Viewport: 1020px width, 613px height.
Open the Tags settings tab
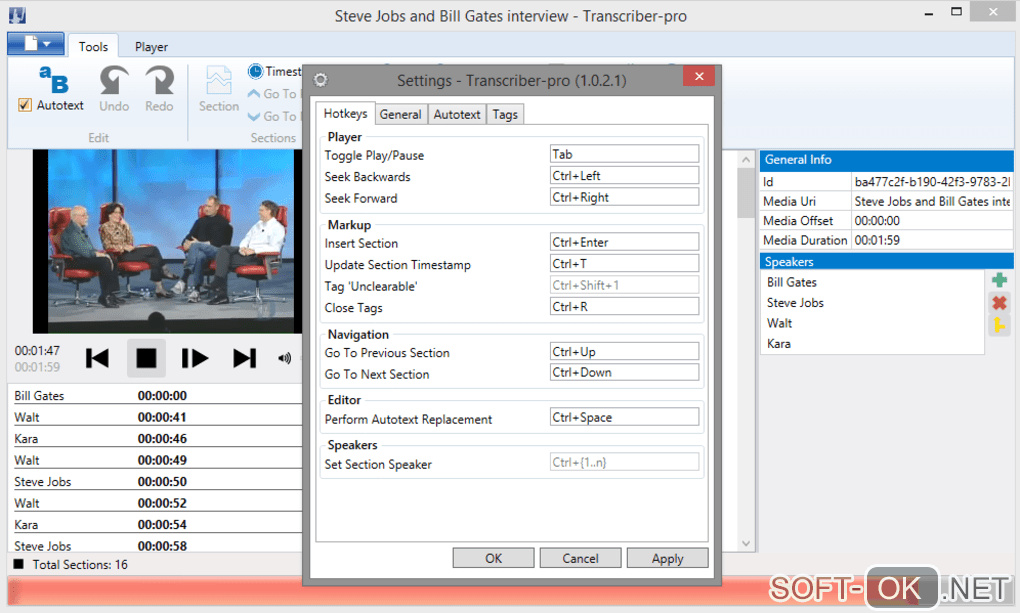[505, 115]
